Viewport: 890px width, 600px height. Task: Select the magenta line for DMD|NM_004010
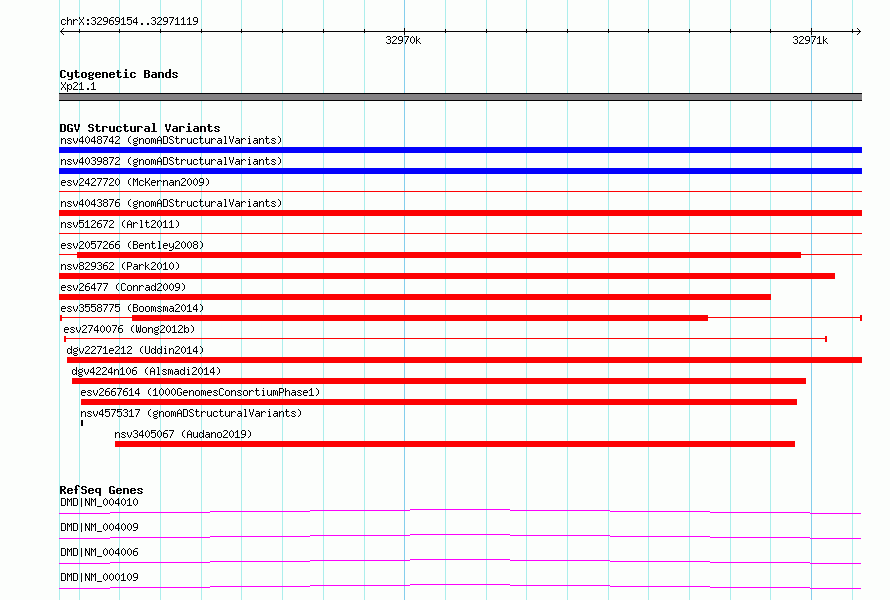point(460,511)
